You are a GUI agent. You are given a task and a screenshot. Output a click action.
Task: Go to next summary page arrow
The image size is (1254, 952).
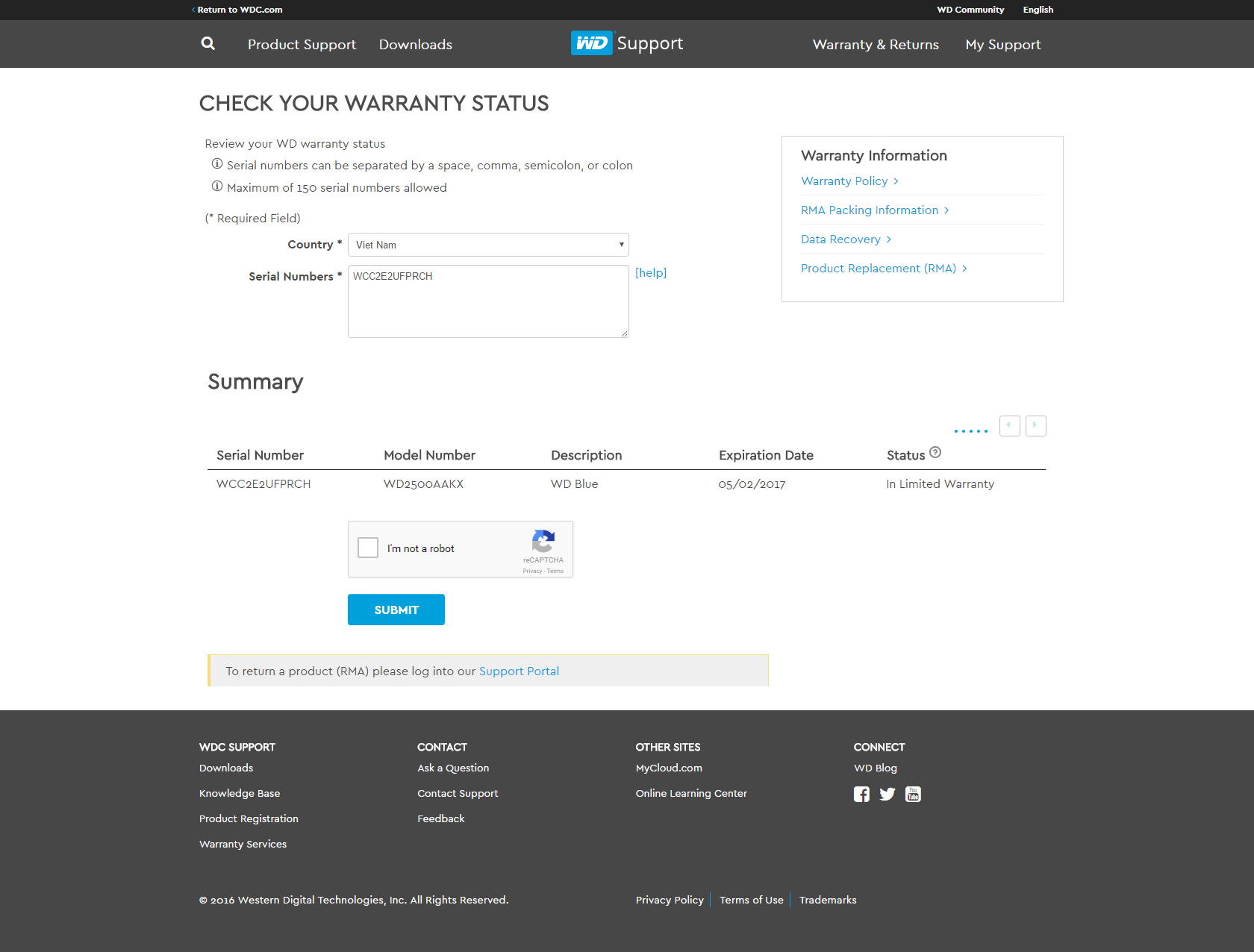coord(1035,425)
